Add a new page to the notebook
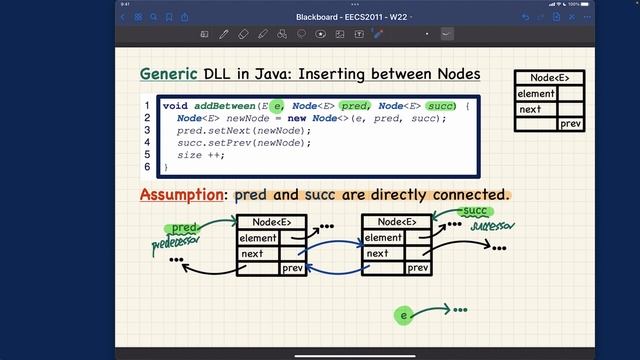640x360 pixels. click(x=556, y=17)
